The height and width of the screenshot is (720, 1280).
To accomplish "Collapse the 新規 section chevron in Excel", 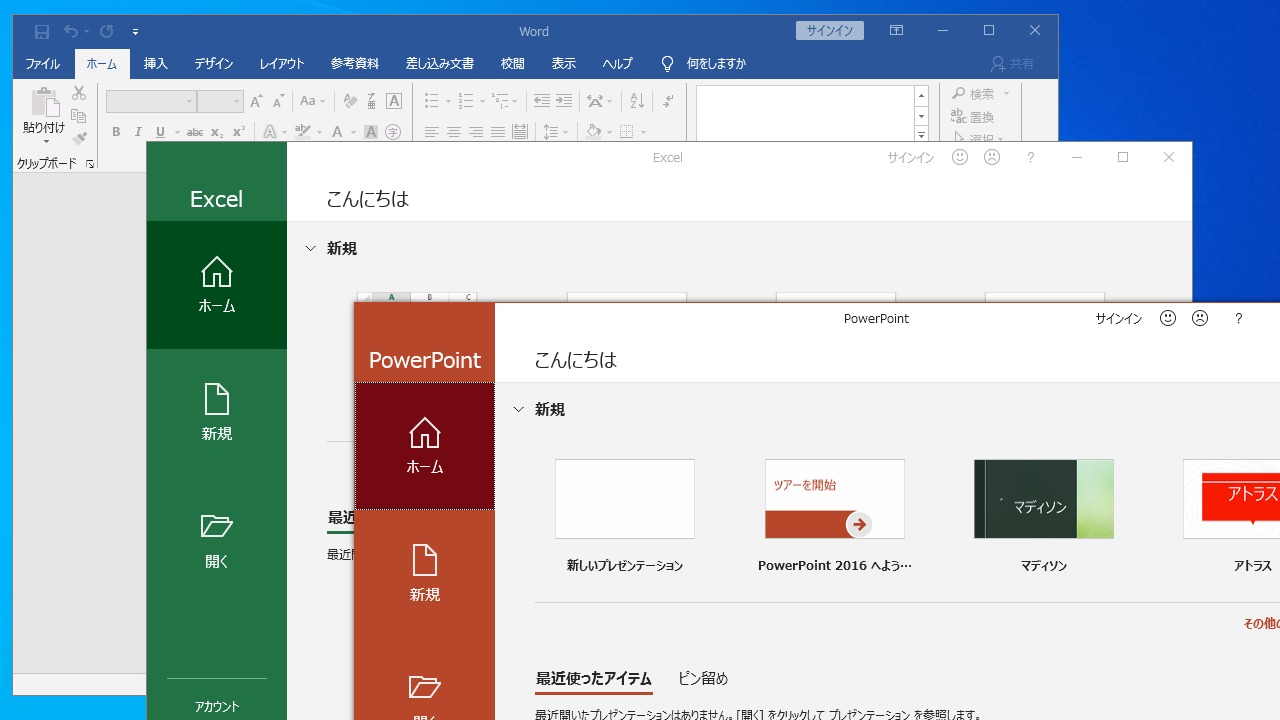I will coord(311,248).
